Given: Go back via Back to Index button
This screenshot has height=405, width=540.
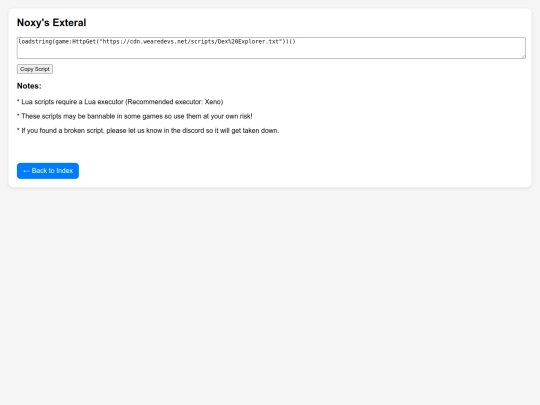Looking at the screenshot, I should 48,171.
